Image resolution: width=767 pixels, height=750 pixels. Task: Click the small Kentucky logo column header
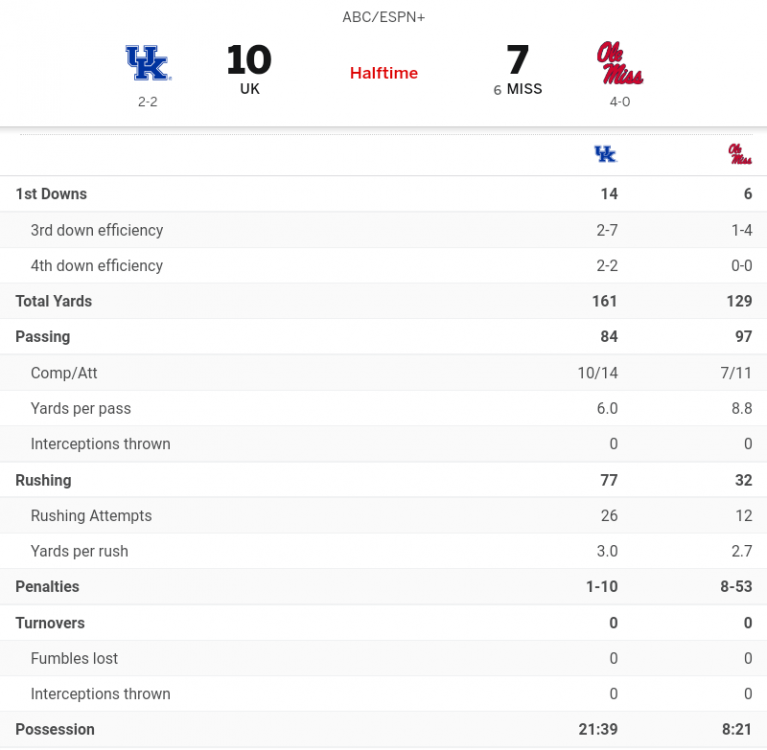[605, 154]
